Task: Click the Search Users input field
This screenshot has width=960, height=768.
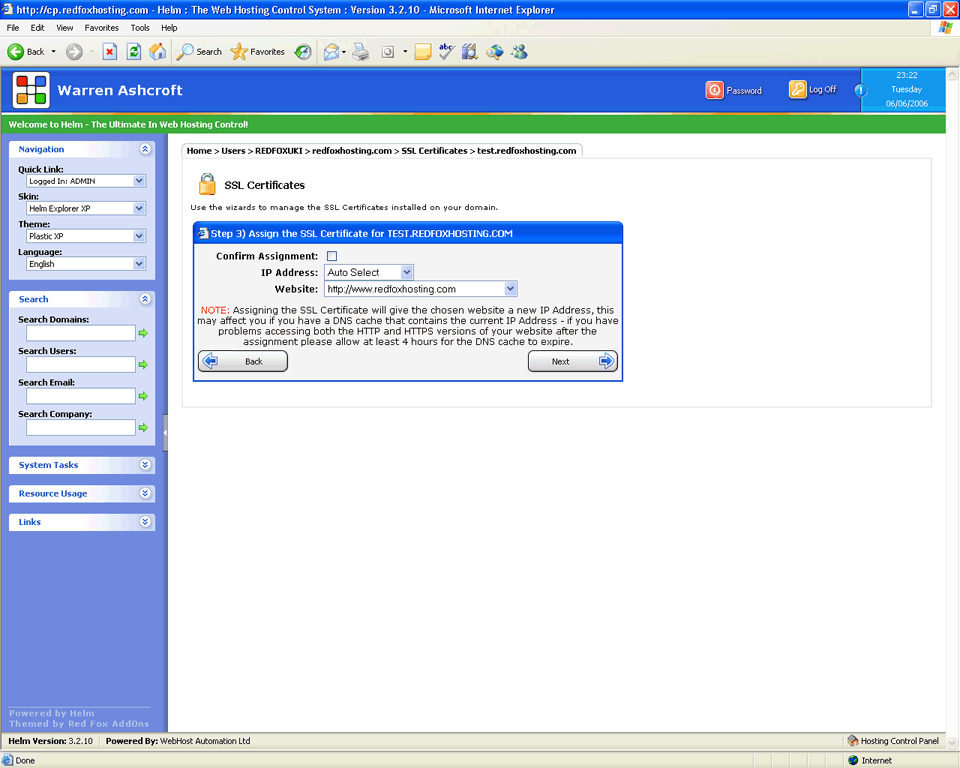Action: click(81, 364)
